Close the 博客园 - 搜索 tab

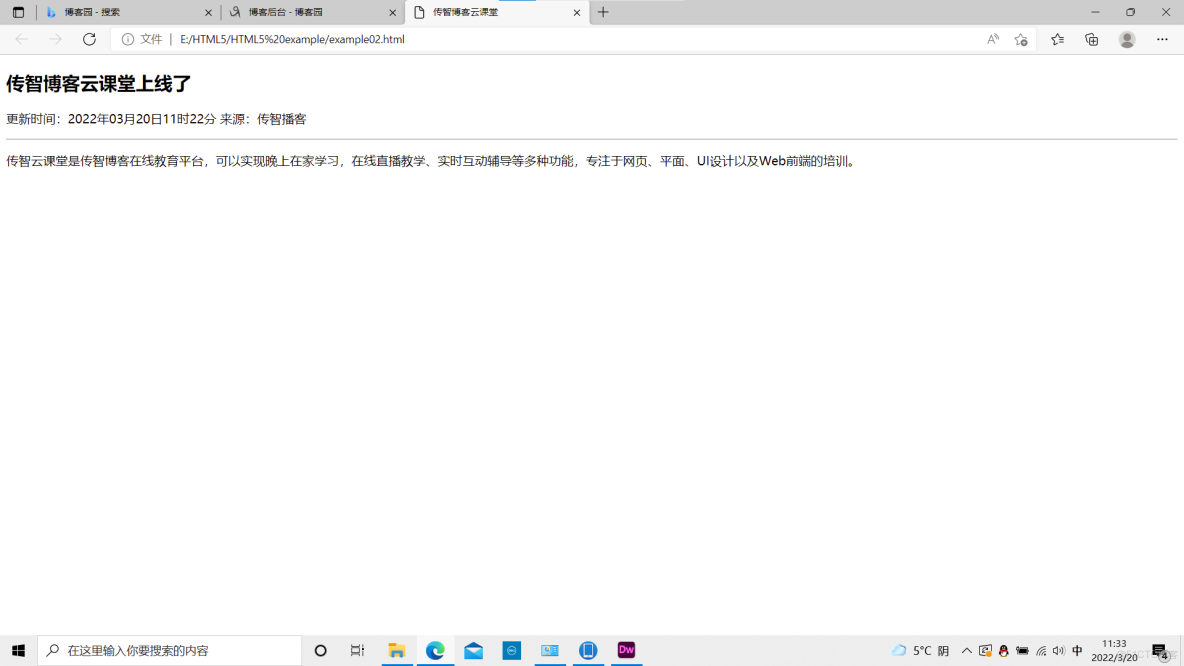pyautogui.click(x=208, y=12)
